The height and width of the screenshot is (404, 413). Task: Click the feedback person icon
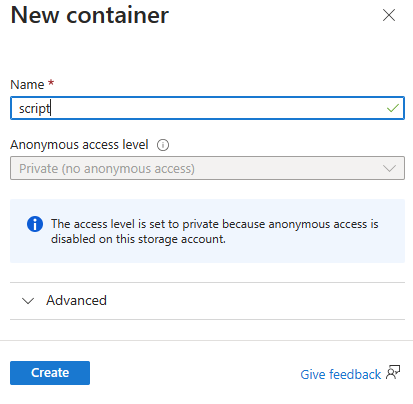393,372
